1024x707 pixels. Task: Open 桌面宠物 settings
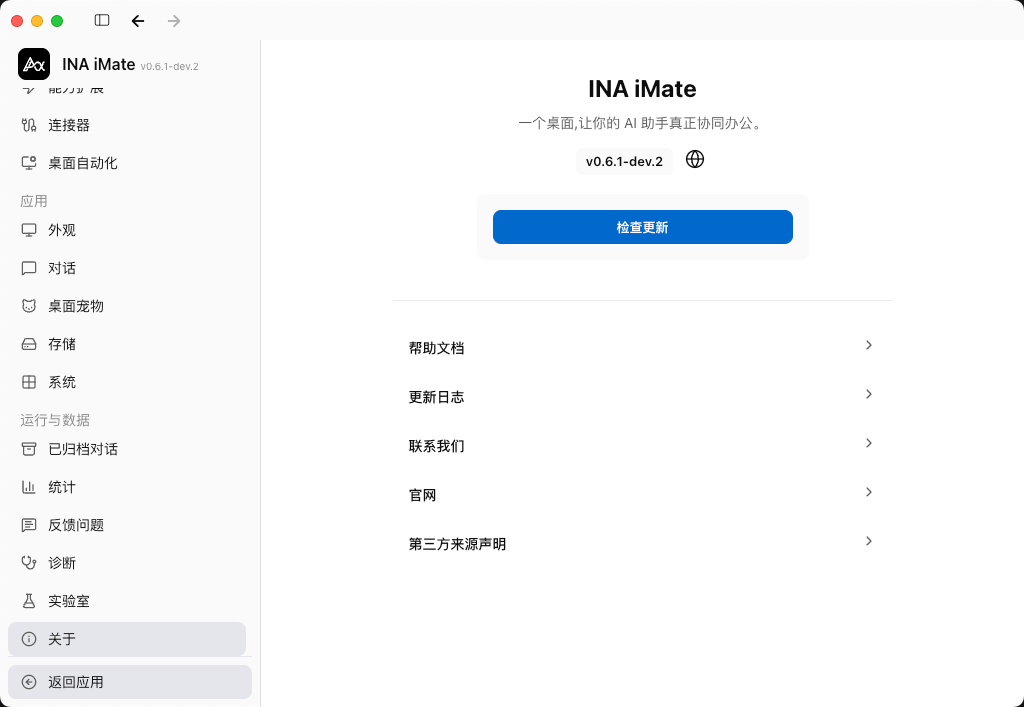click(x=127, y=306)
